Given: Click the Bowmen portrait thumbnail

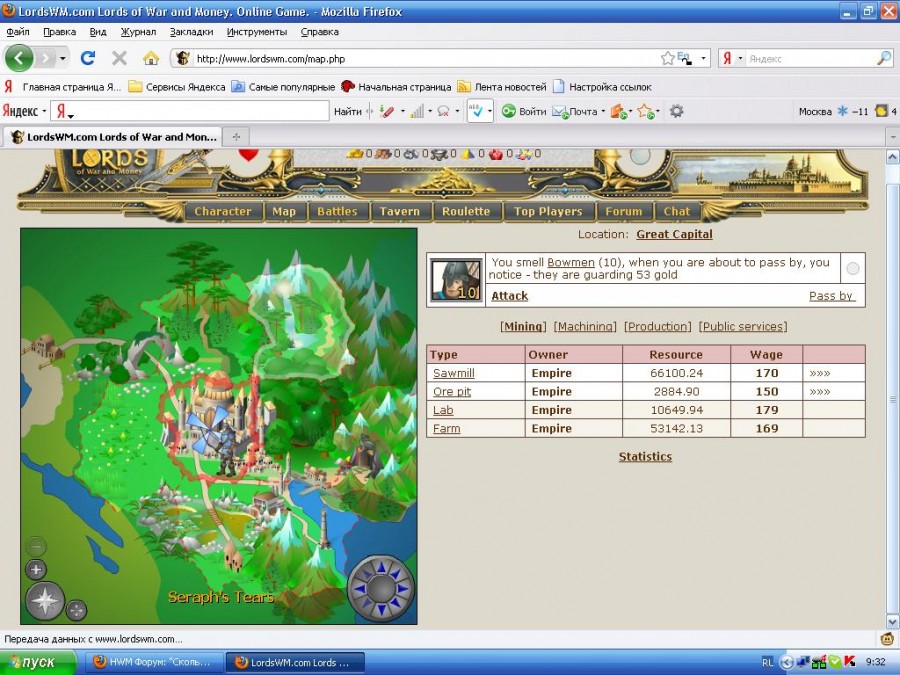Looking at the screenshot, I should 456,280.
